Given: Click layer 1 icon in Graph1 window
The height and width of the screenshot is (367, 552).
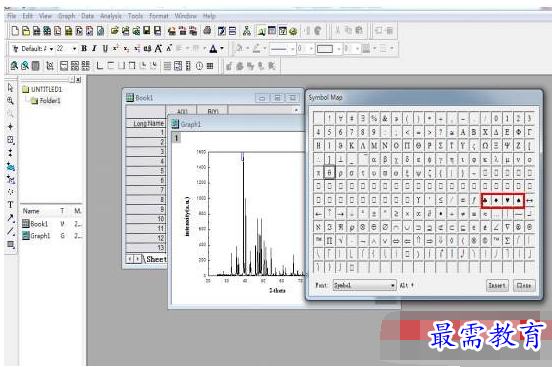Looking at the screenshot, I should [176, 138].
